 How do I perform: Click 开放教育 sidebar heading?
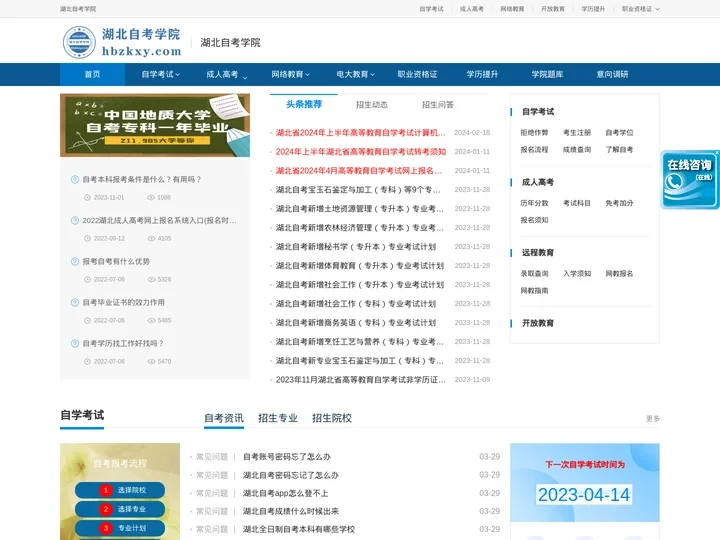(538, 323)
